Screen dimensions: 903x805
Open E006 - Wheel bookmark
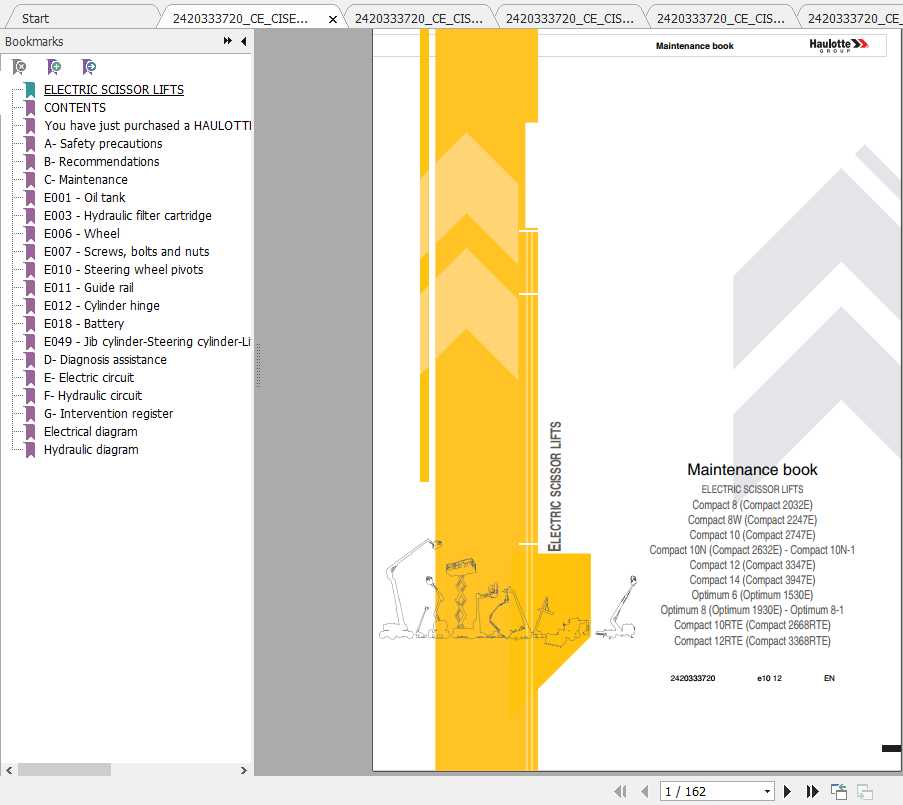pos(82,233)
